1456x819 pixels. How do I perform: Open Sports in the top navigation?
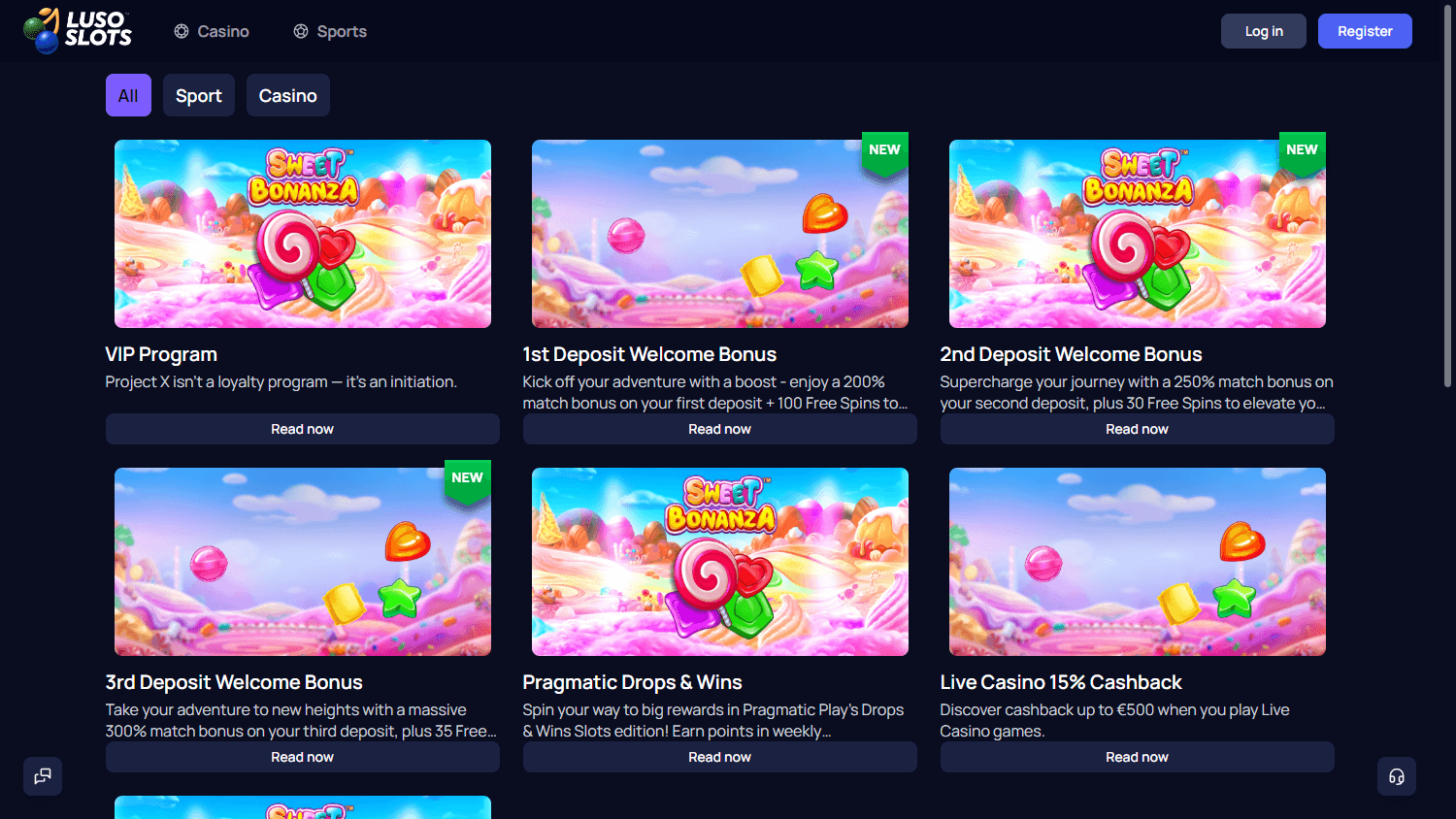pos(330,31)
